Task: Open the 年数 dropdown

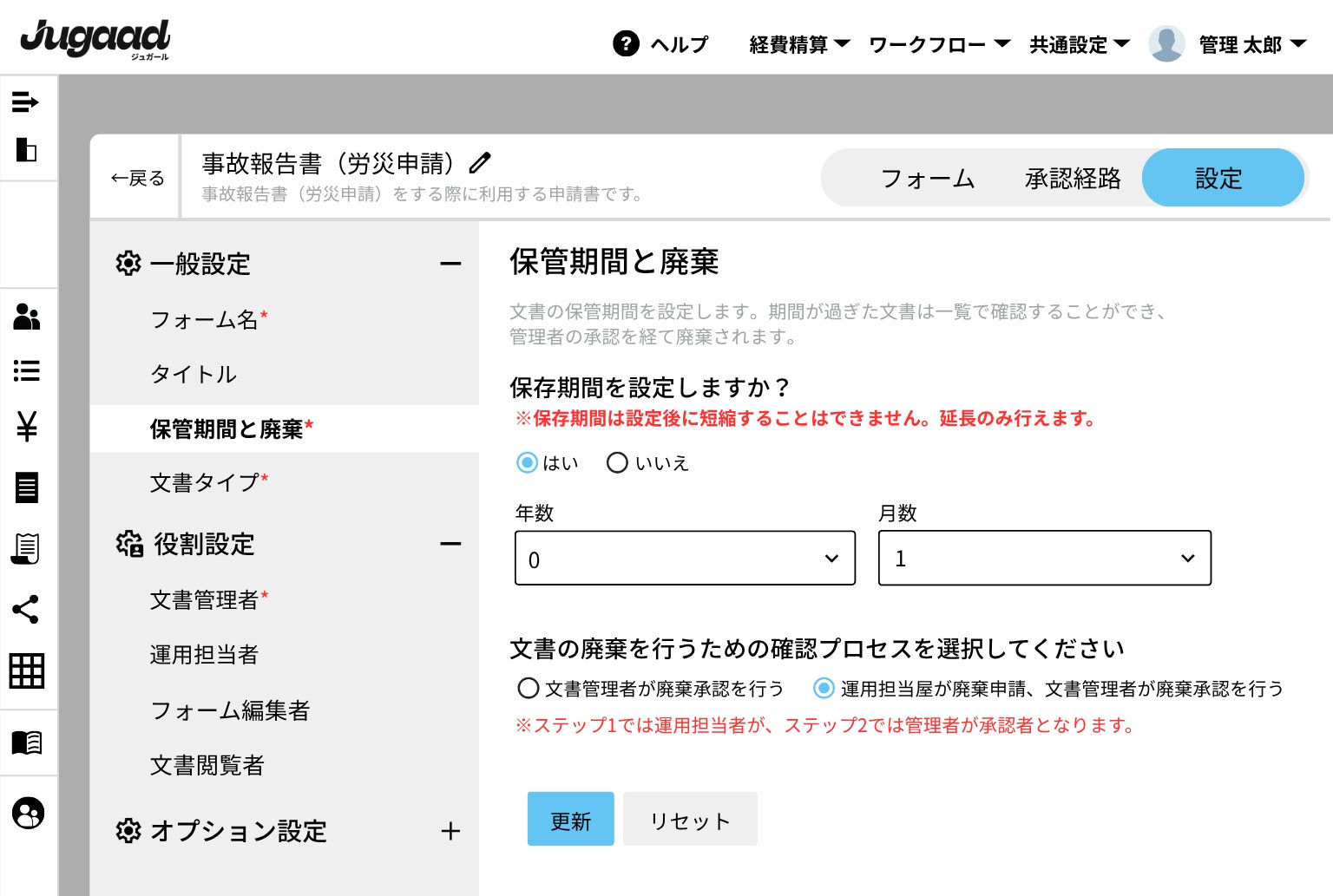Action: tap(685, 559)
